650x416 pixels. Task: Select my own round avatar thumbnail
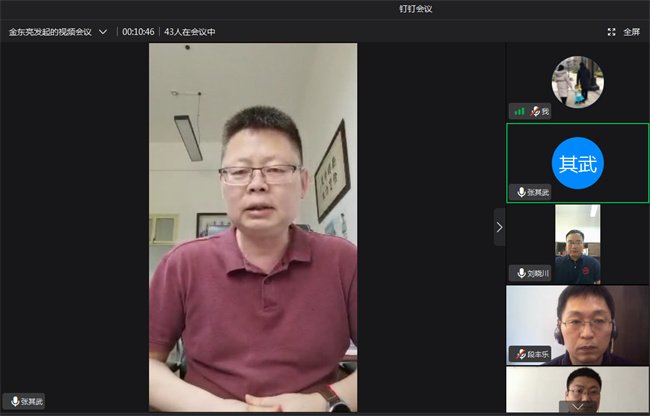coord(577,81)
